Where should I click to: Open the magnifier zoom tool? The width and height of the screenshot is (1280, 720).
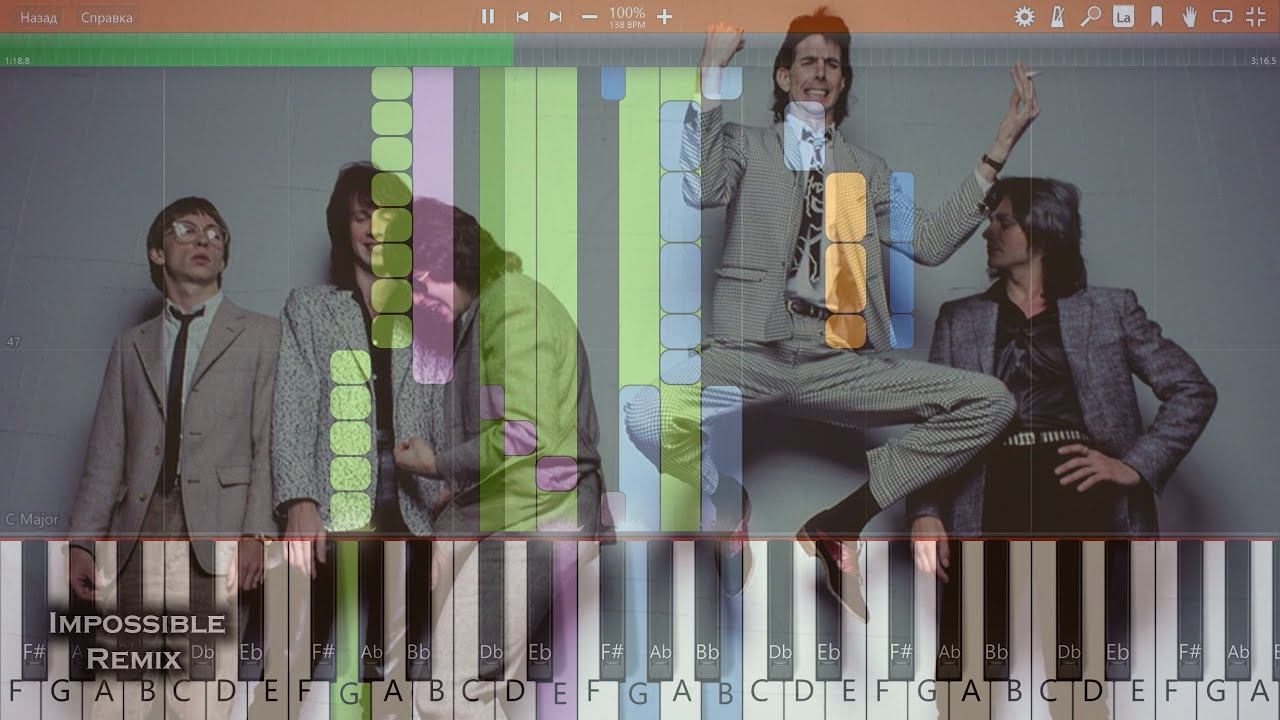click(1091, 16)
